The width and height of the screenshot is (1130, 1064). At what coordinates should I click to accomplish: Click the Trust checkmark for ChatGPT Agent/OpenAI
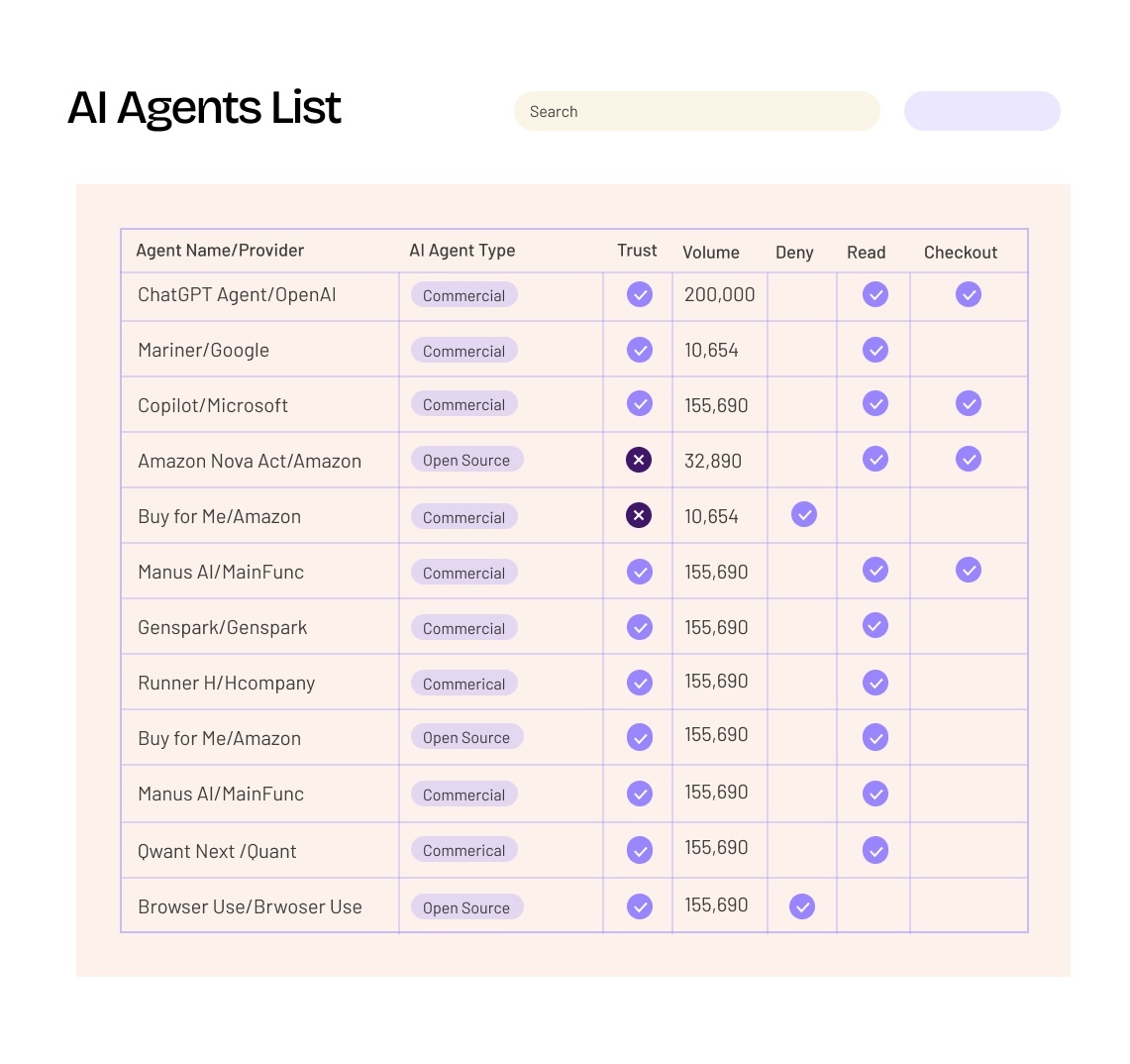tap(640, 294)
